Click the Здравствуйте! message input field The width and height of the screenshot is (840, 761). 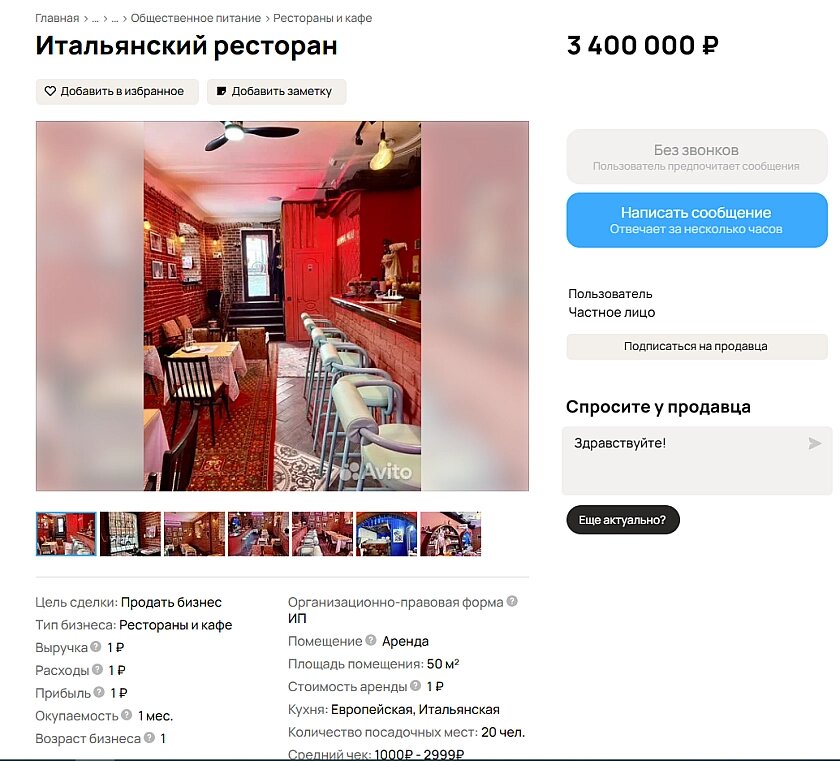point(696,461)
